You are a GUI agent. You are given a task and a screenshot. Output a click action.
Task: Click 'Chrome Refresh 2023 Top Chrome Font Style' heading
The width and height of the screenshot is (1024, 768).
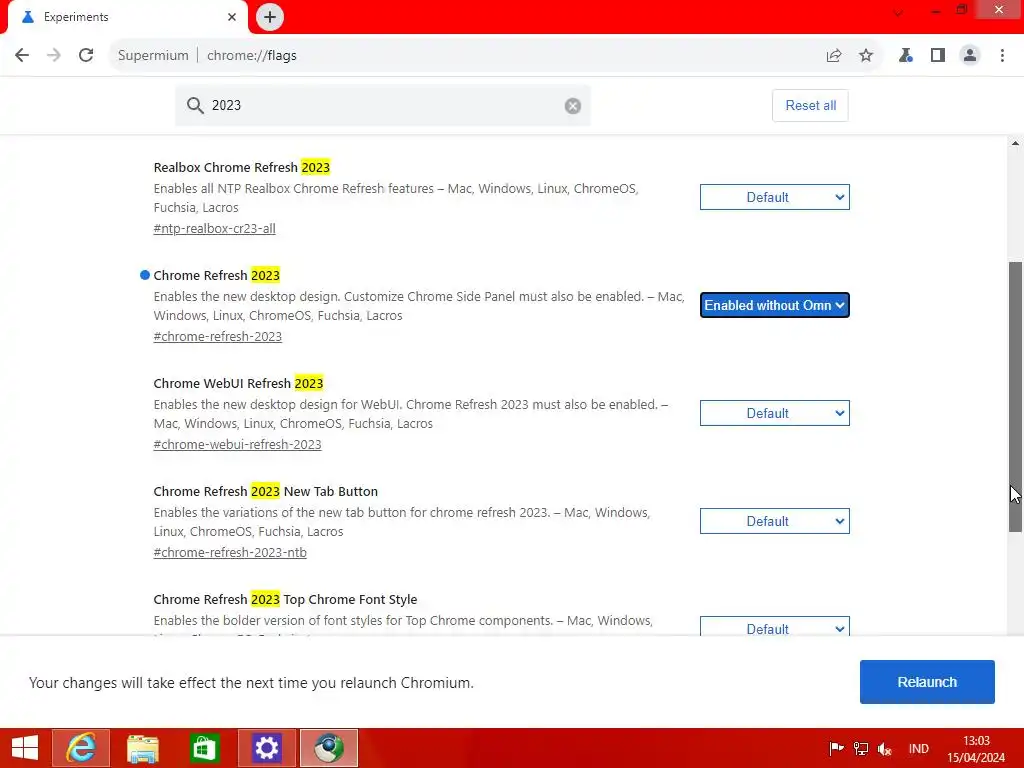pyautogui.click(x=285, y=600)
